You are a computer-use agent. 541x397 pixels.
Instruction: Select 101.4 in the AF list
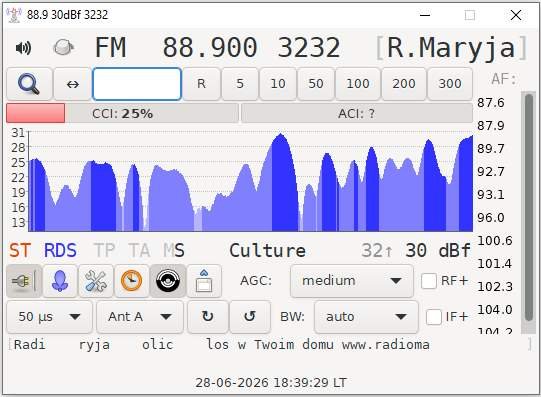tap(494, 264)
